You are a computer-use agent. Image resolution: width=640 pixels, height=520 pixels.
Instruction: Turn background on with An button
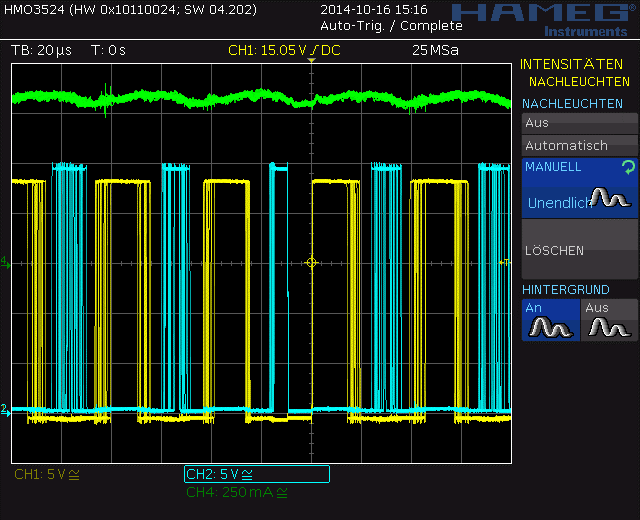pyautogui.click(x=549, y=320)
